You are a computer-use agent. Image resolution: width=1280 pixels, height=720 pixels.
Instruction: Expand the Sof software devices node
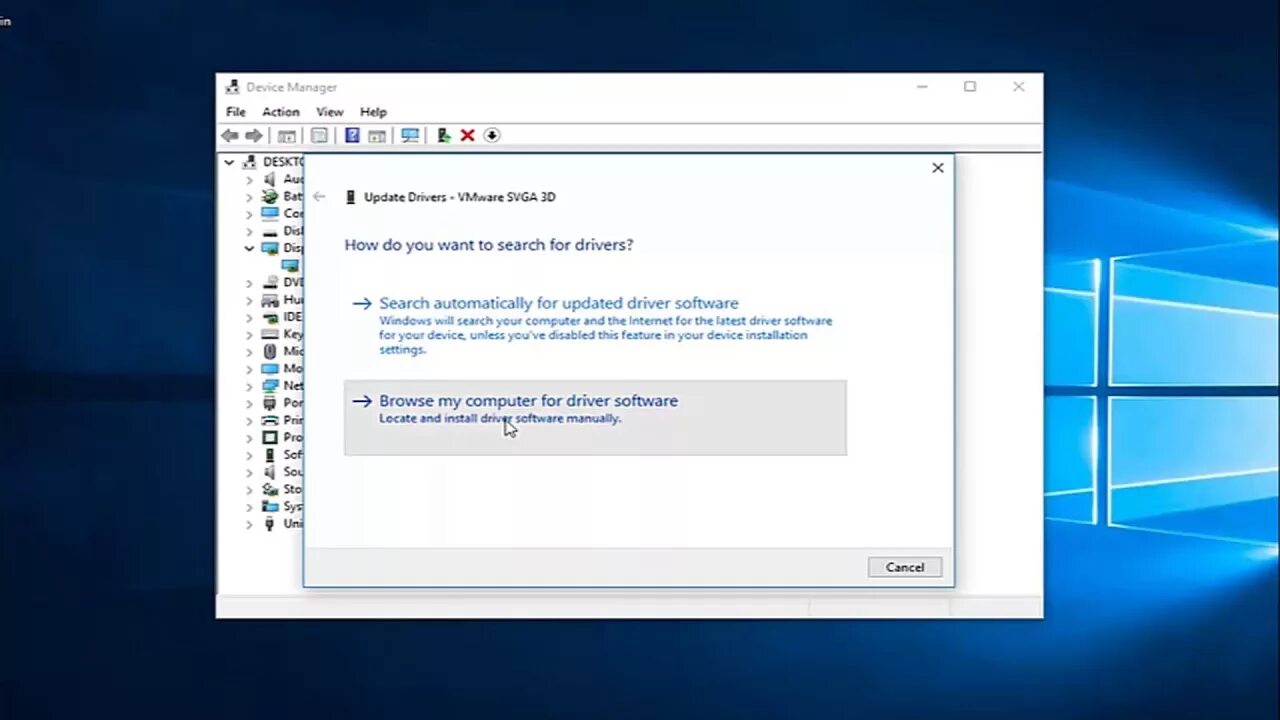pyautogui.click(x=249, y=454)
